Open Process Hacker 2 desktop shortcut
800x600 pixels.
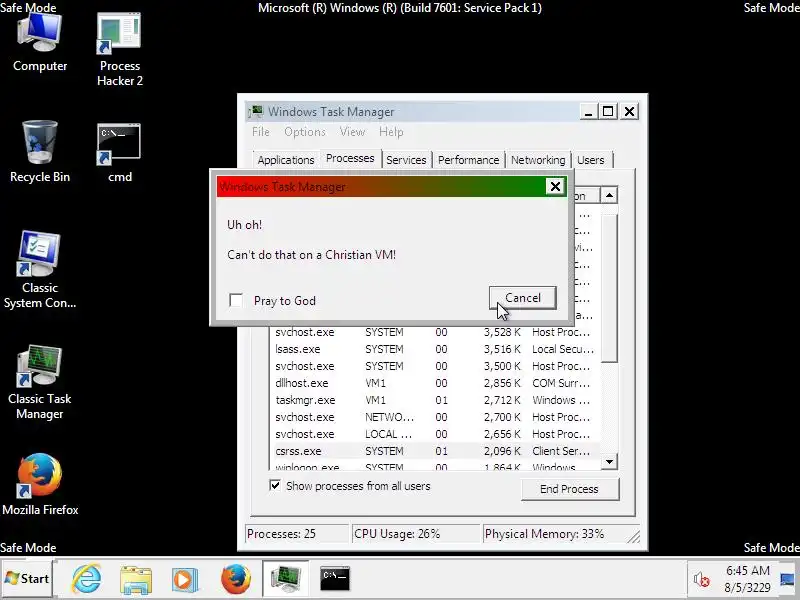pyautogui.click(x=119, y=50)
